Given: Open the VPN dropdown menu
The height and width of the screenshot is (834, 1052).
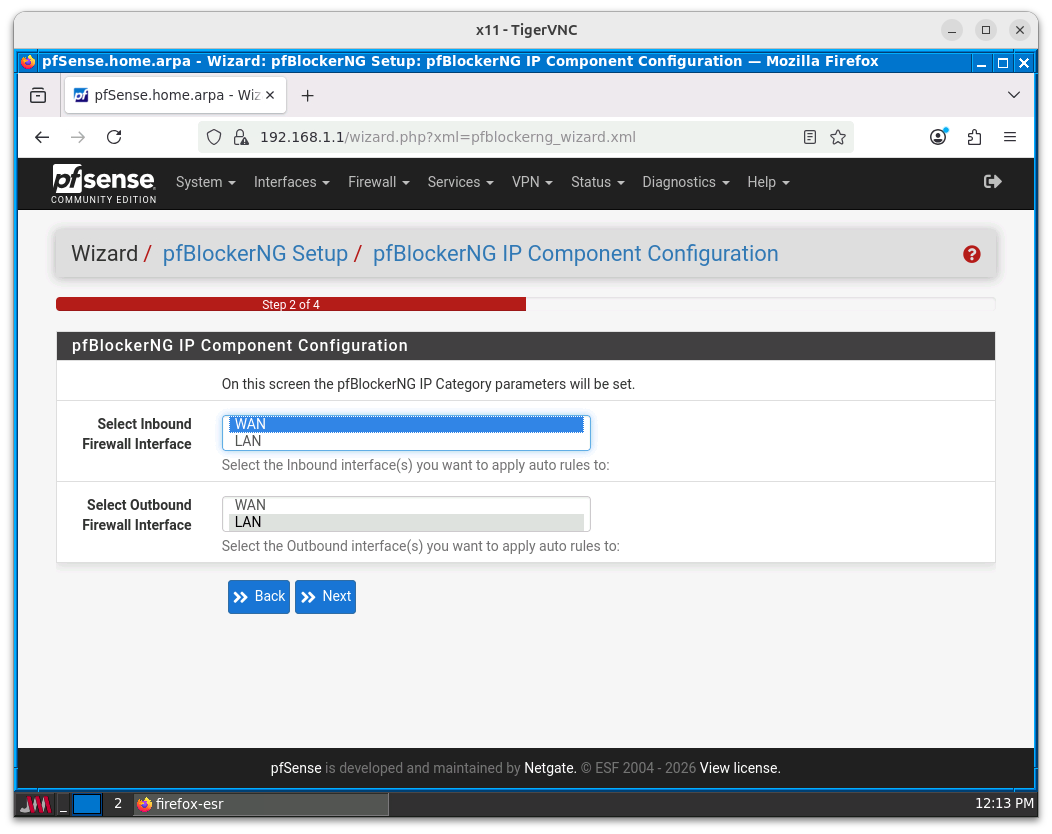Looking at the screenshot, I should click(532, 183).
